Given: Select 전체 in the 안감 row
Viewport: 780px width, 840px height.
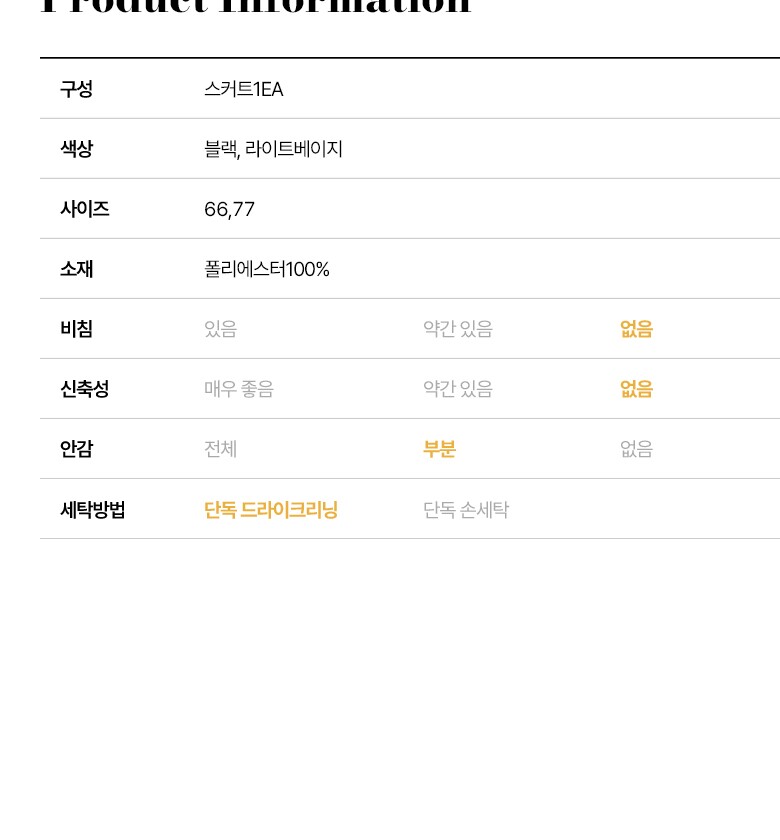Looking at the screenshot, I should point(220,449).
